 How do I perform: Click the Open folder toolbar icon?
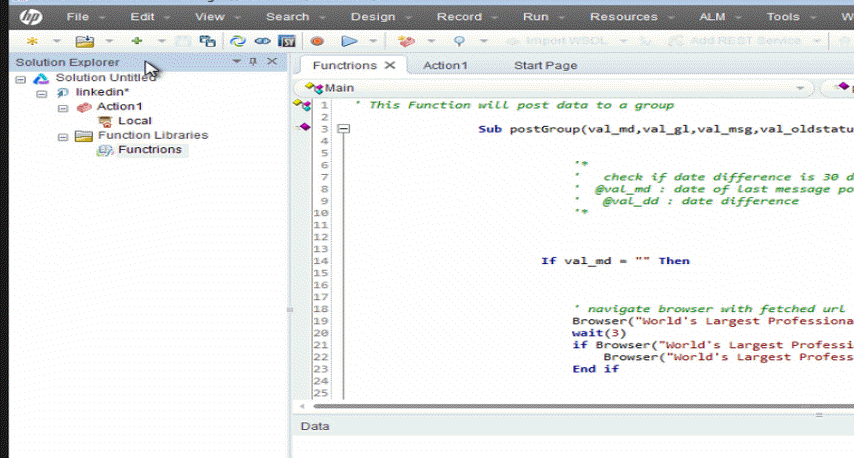[86, 41]
